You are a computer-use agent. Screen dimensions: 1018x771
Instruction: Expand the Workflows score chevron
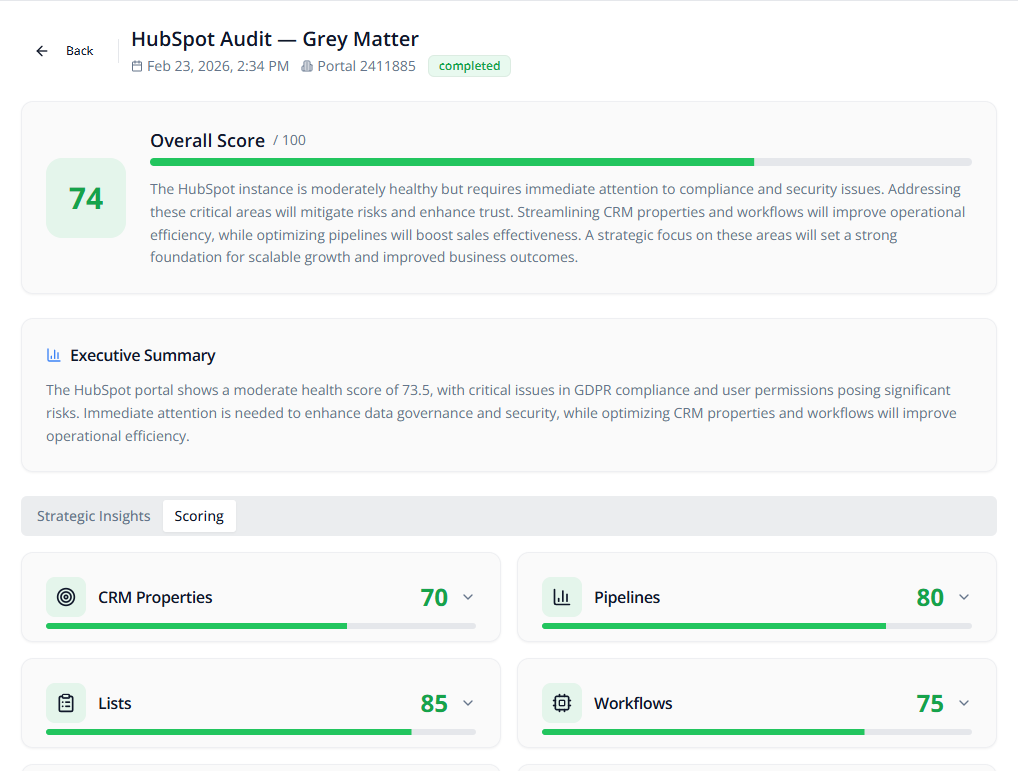point(964,703)
